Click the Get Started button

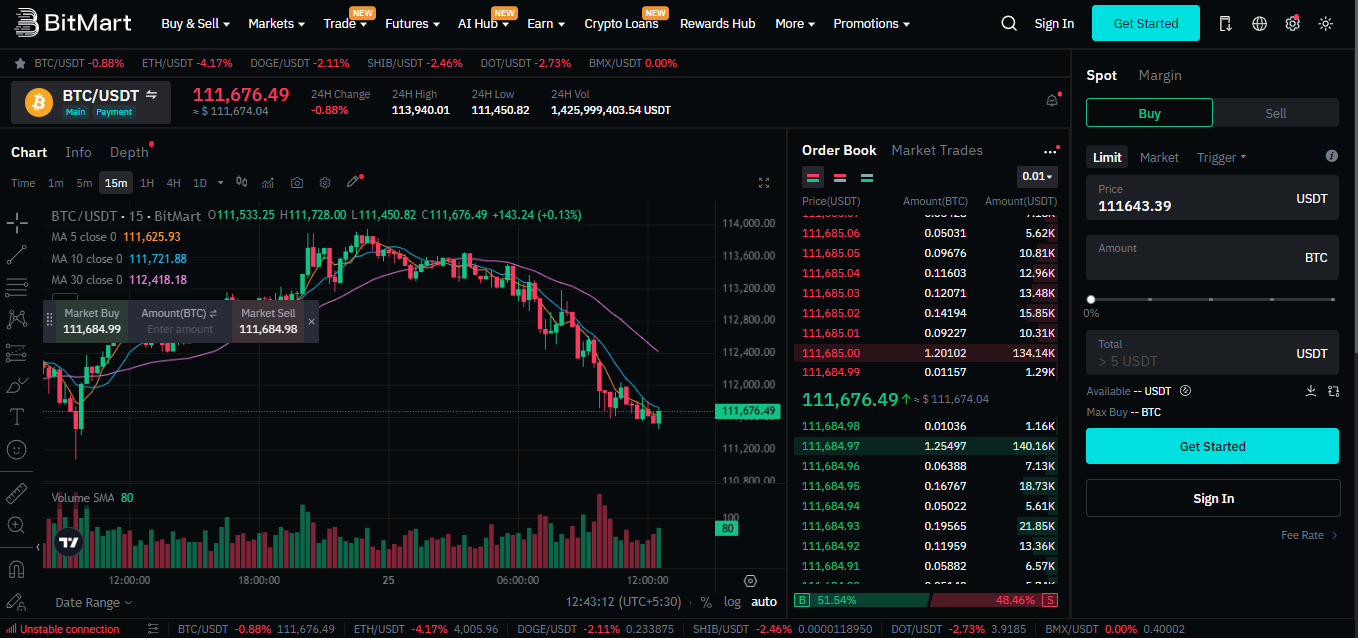click(x=1145, y=22)
